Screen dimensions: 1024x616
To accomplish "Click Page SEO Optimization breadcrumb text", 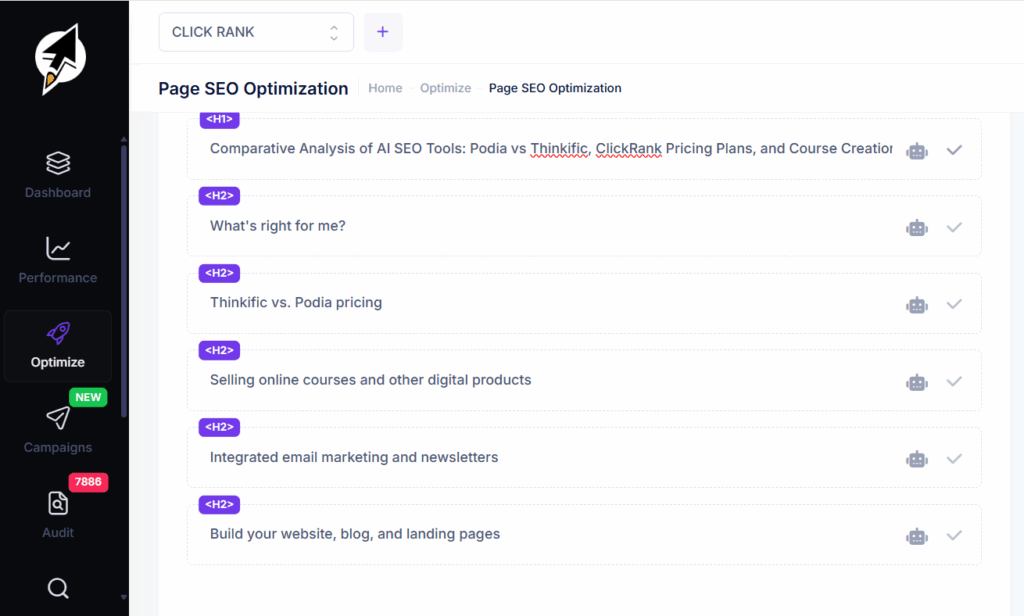I will coord(555,88).
